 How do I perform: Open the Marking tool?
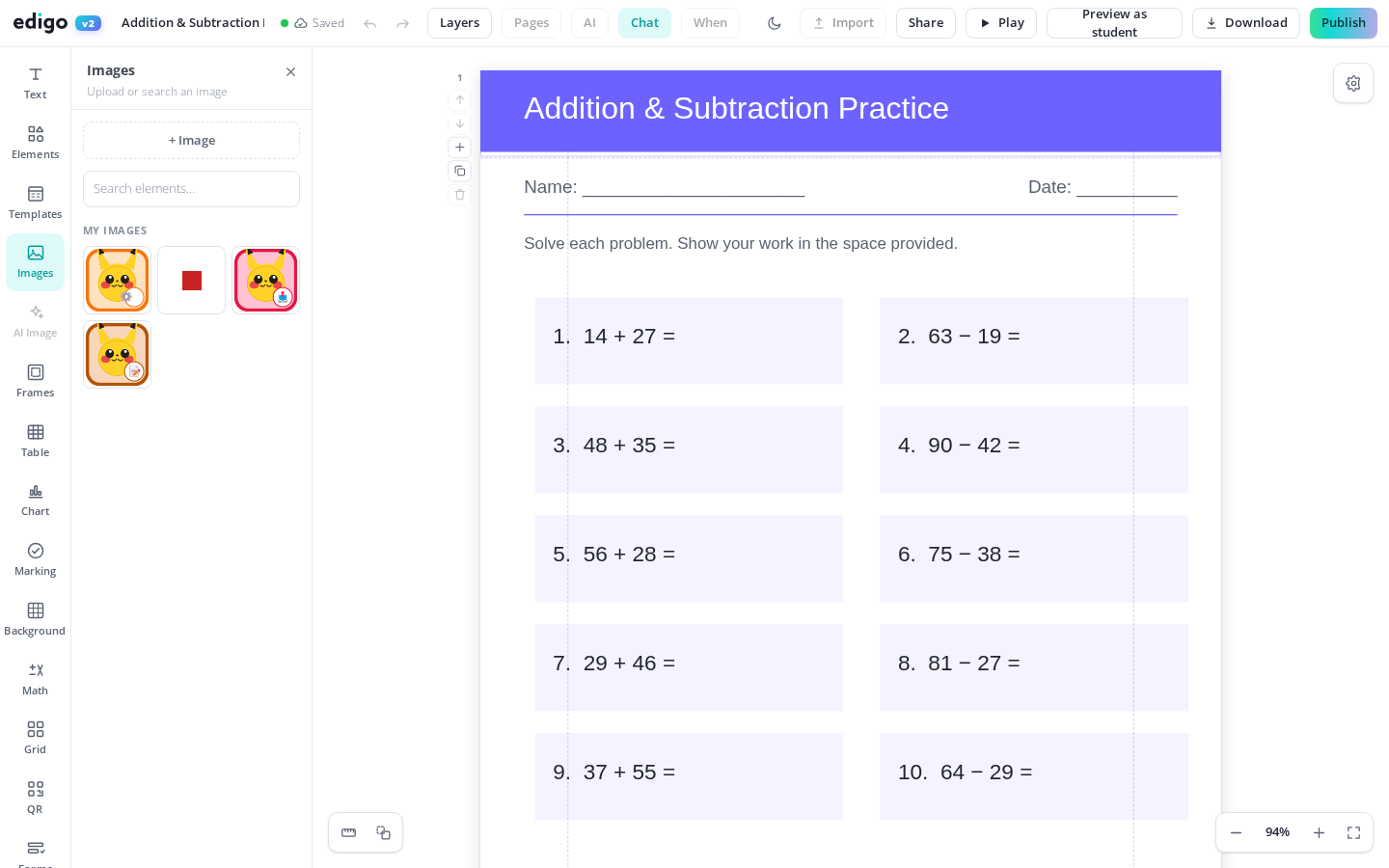[x=35, y=559]
